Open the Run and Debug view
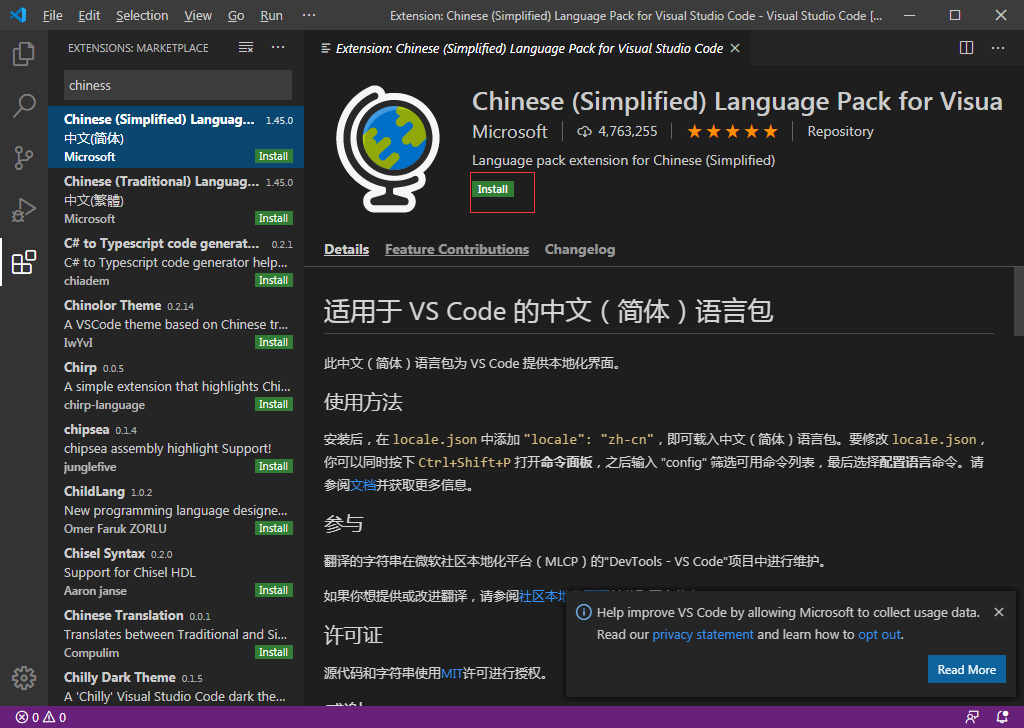Image resolution: width=1024 pixels, height=728 pixels. tap(24, 210)
